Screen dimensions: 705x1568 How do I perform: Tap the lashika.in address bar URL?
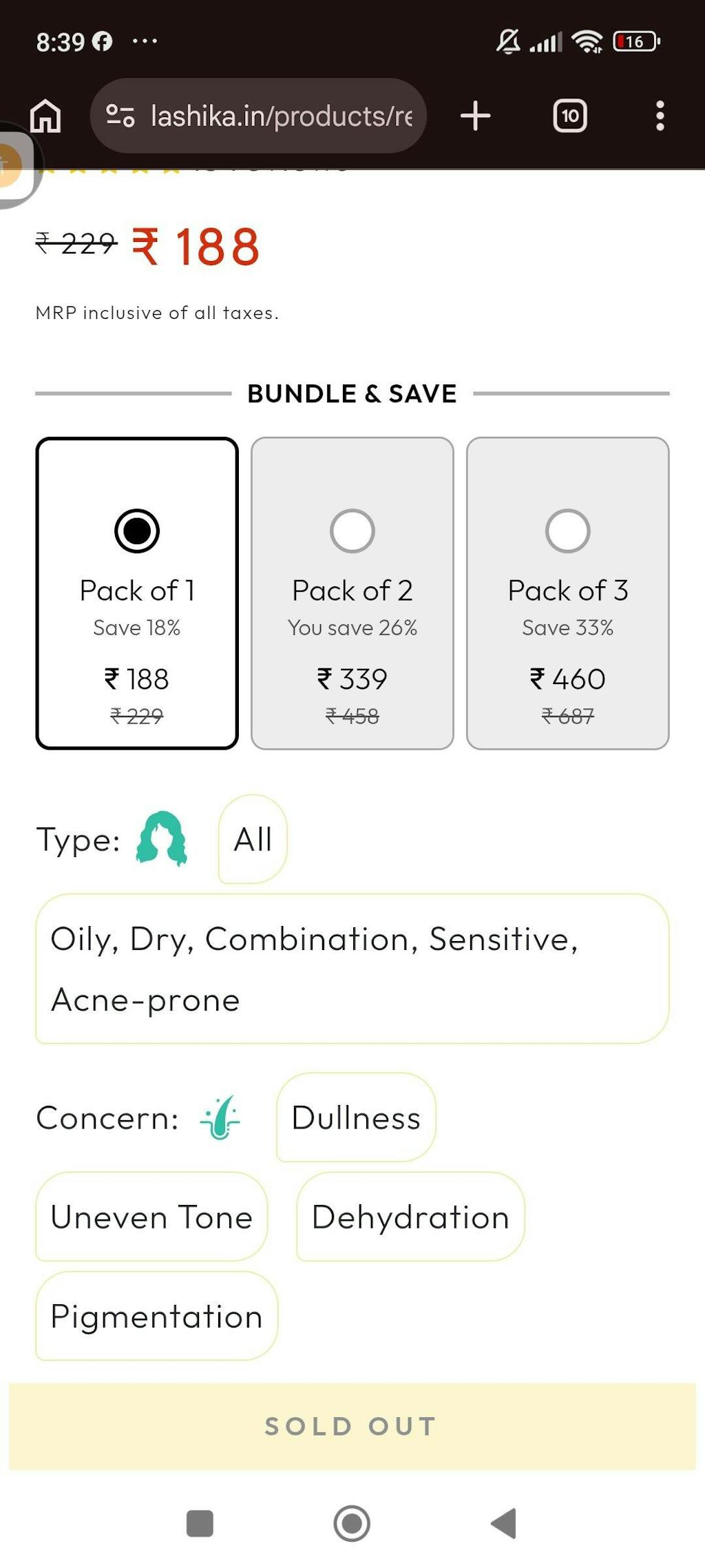(281, 116)
